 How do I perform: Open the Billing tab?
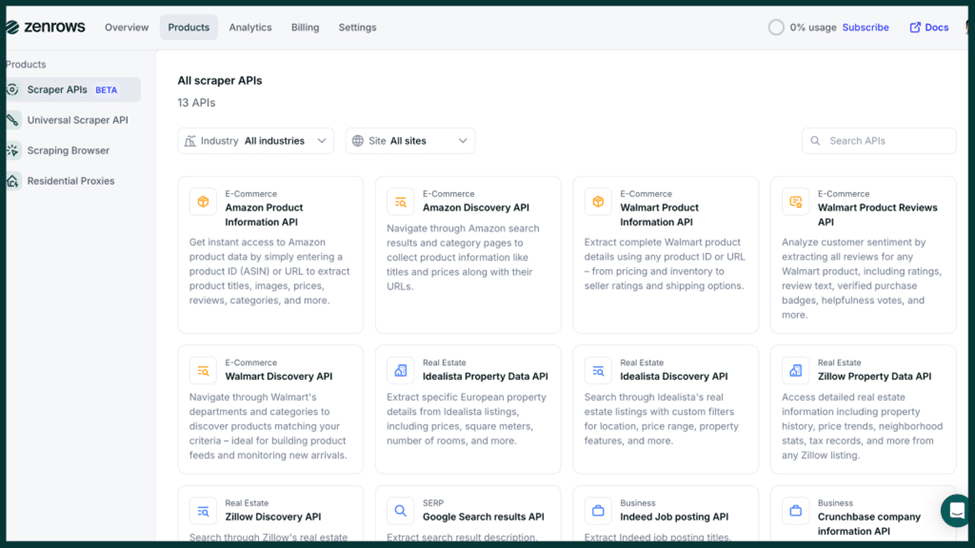click(305, 27)
